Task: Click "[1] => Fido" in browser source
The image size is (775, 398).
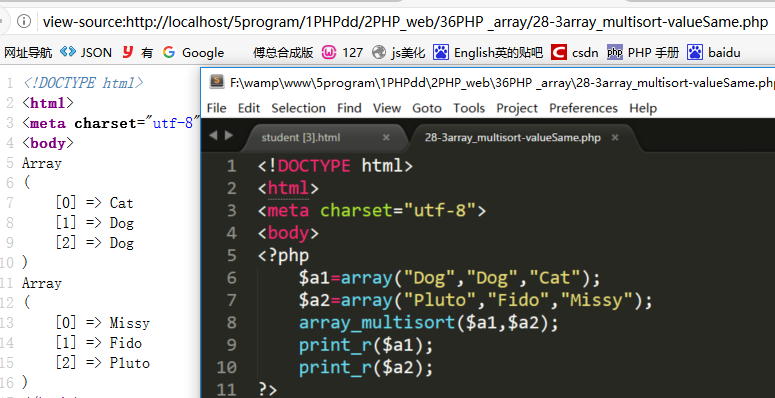Action: point(98,343)
